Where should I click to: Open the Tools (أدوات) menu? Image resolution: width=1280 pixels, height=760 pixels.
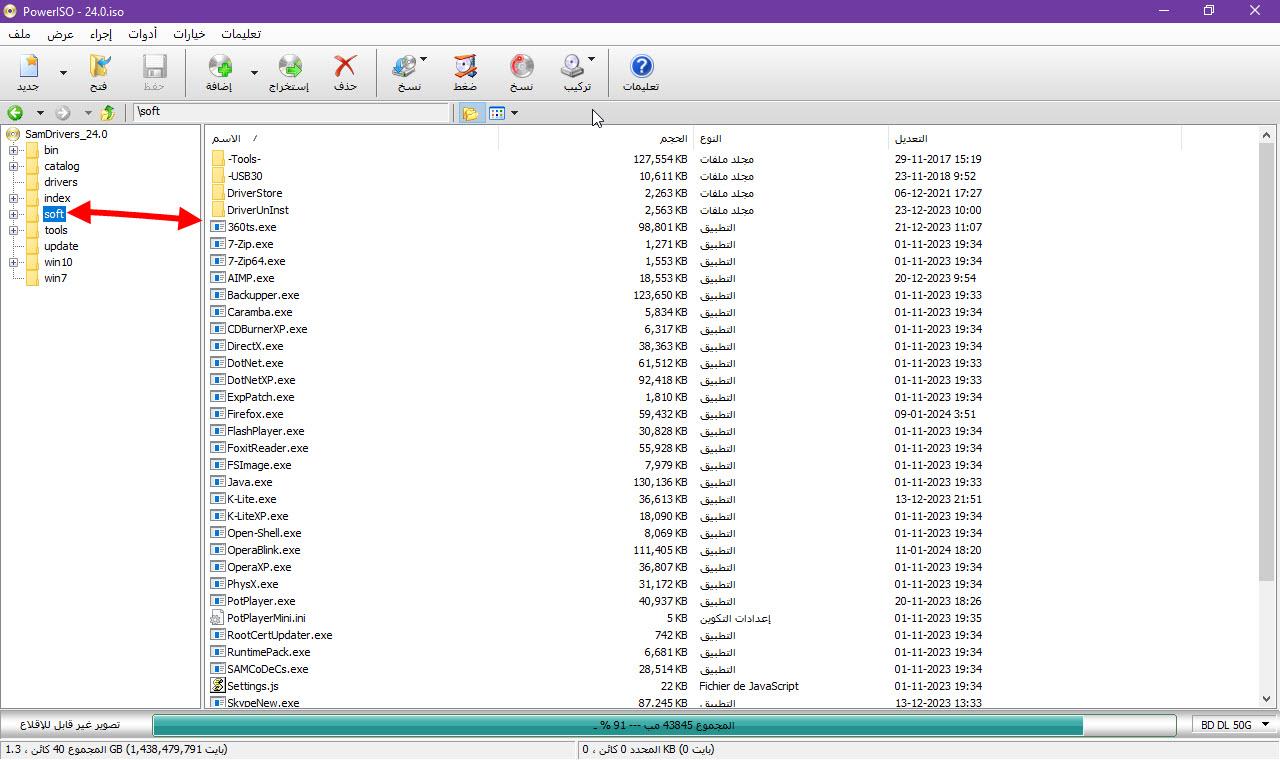(x=143, y=34)
